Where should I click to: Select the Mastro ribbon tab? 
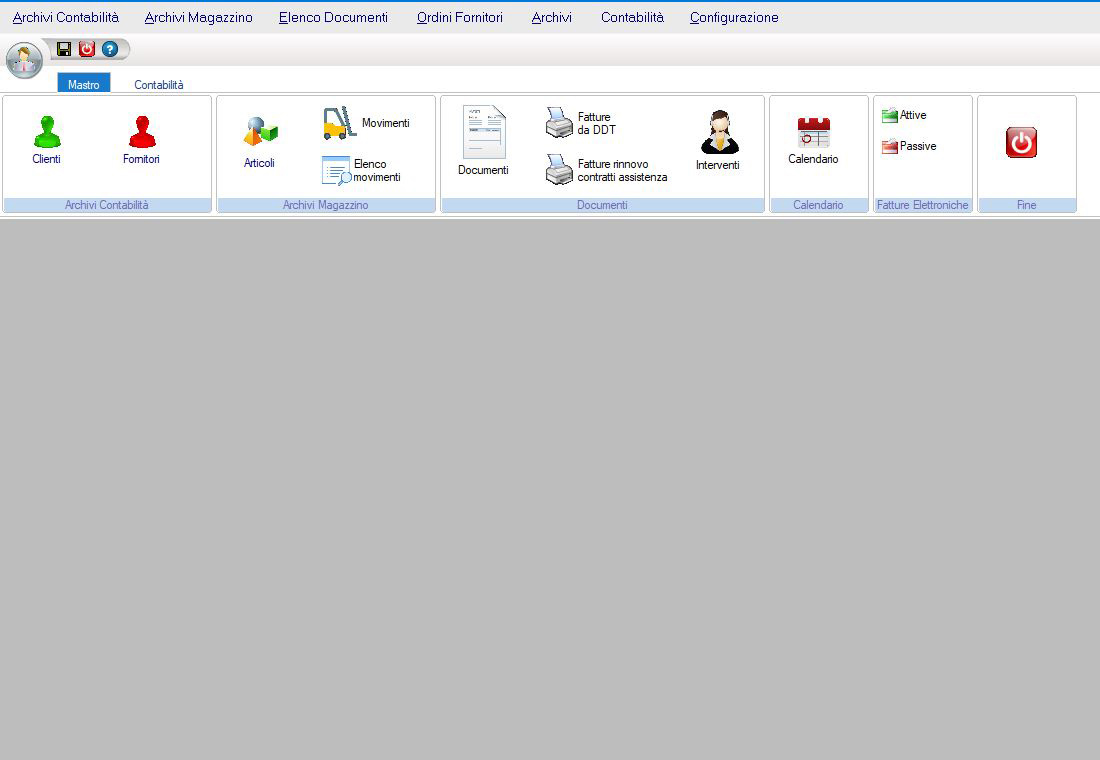coord(83,84)
